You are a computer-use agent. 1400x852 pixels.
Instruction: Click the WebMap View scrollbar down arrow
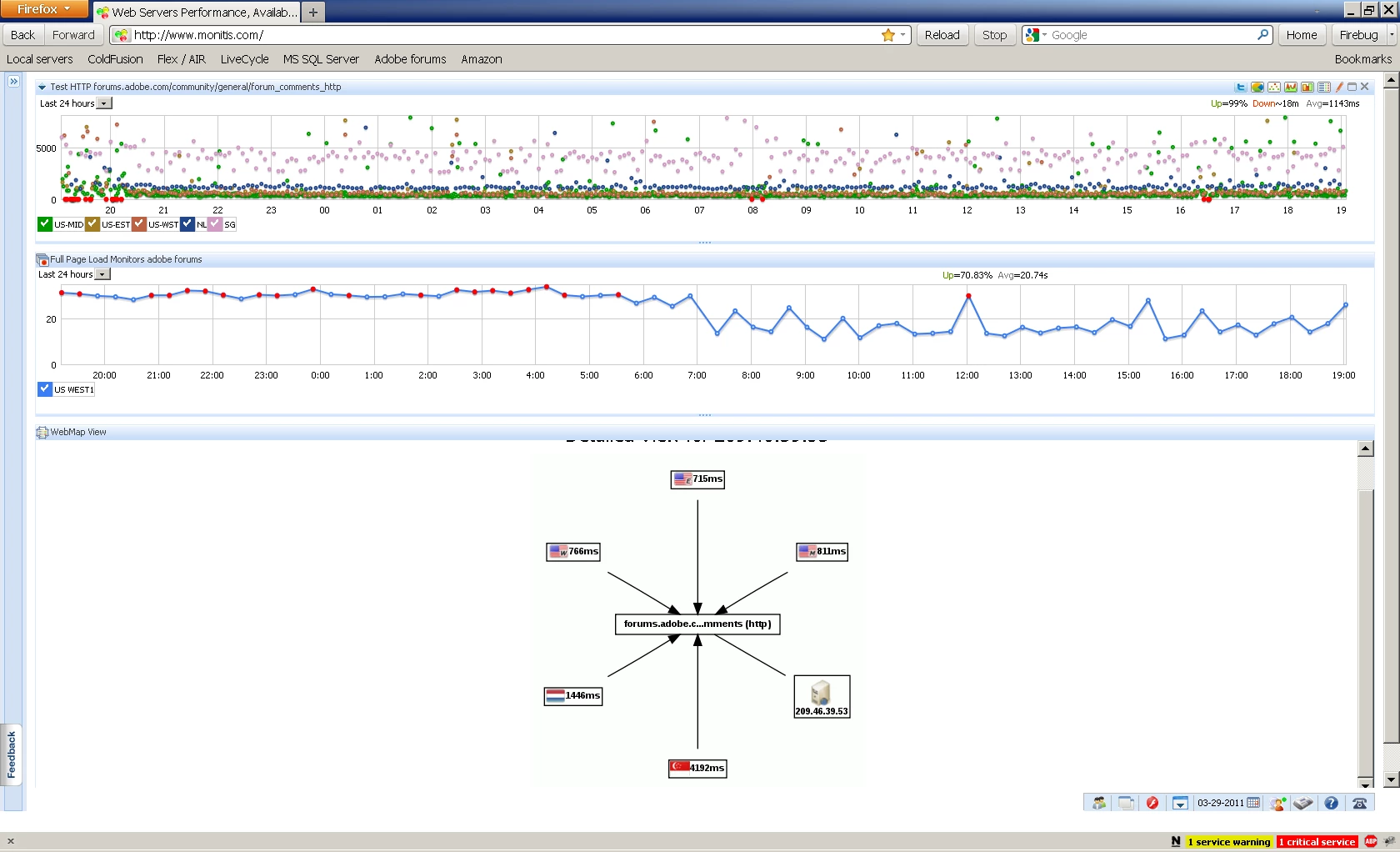[x=1365, y=784]
